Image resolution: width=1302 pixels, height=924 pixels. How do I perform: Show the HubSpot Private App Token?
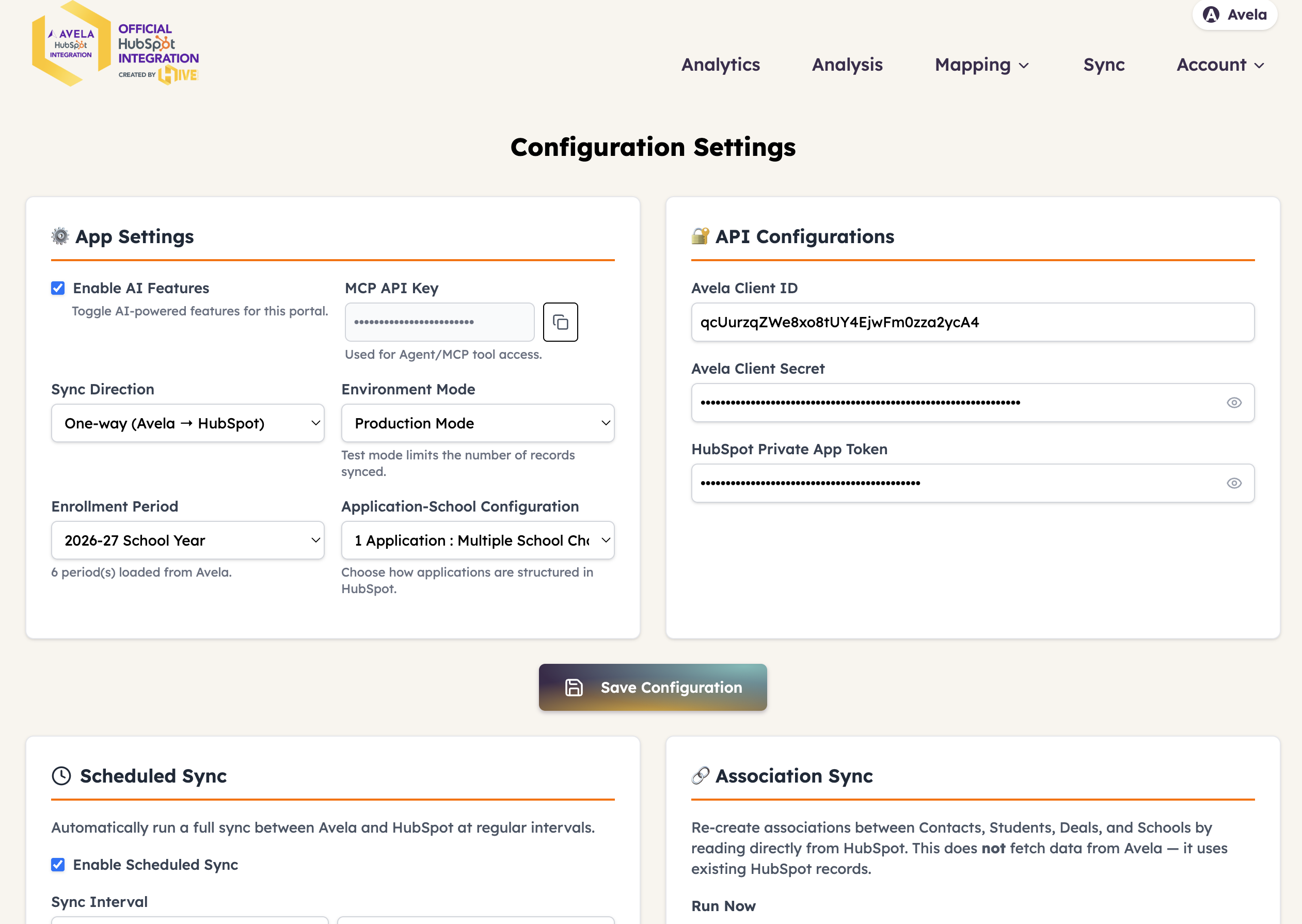(1234, 483)
